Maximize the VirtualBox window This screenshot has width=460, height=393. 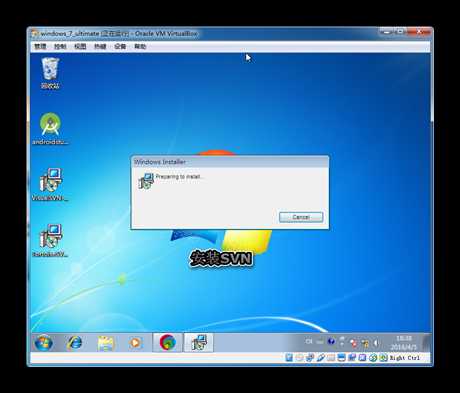[x=400, y=32]
